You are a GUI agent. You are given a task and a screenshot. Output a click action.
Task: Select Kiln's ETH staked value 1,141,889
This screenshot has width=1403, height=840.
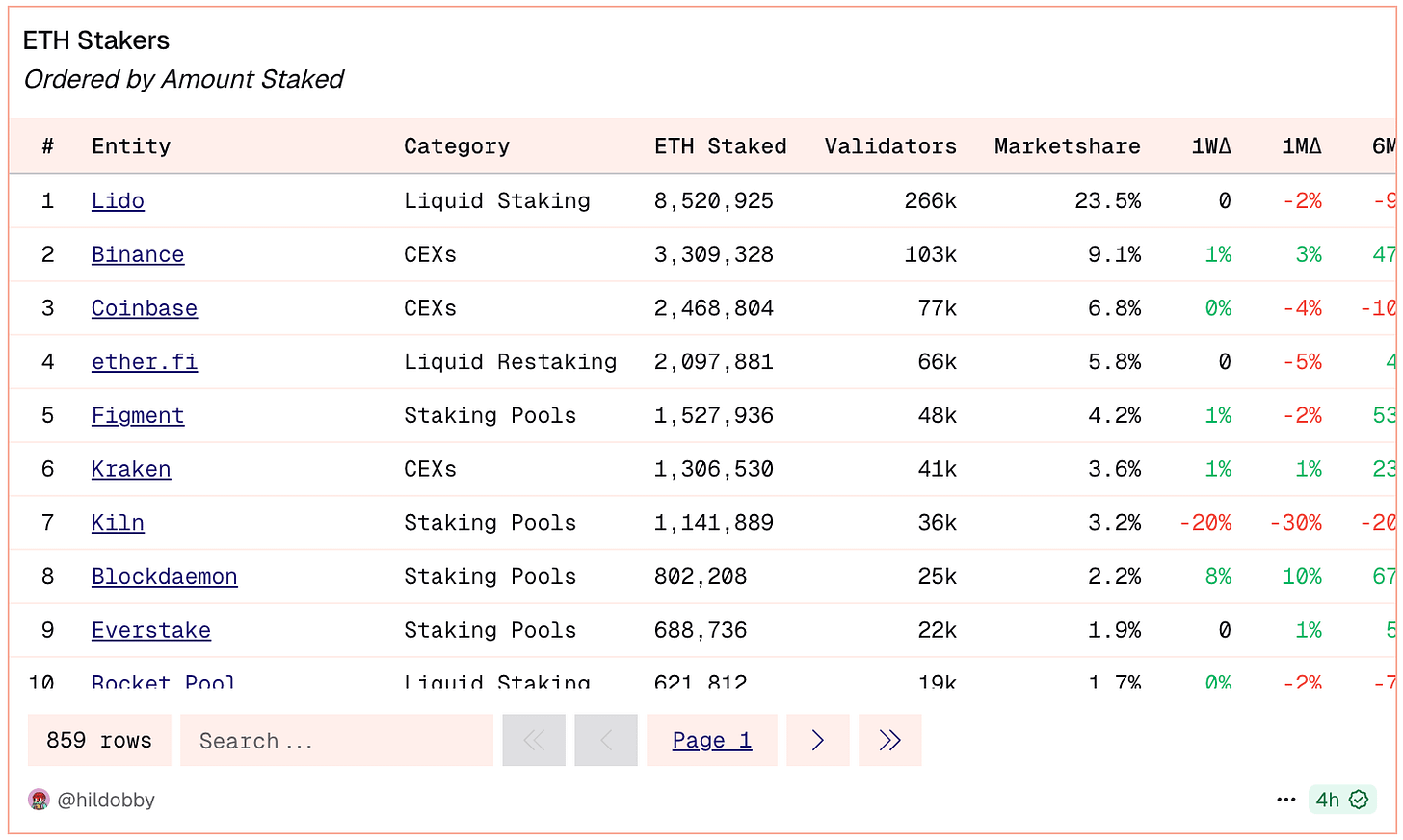click(x=714, y=523)
